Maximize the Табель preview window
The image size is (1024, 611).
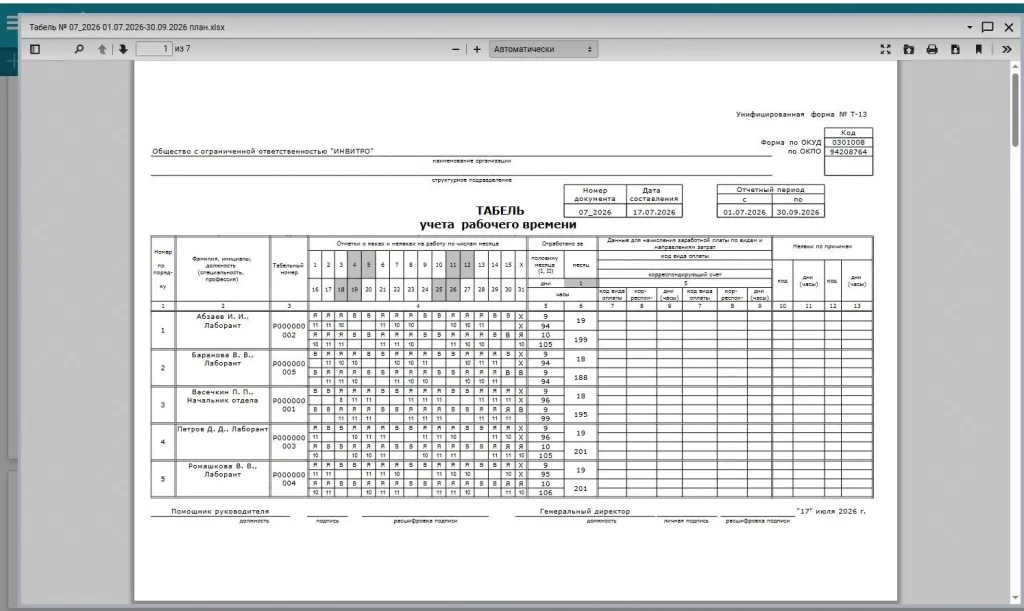tap(987, 27)
